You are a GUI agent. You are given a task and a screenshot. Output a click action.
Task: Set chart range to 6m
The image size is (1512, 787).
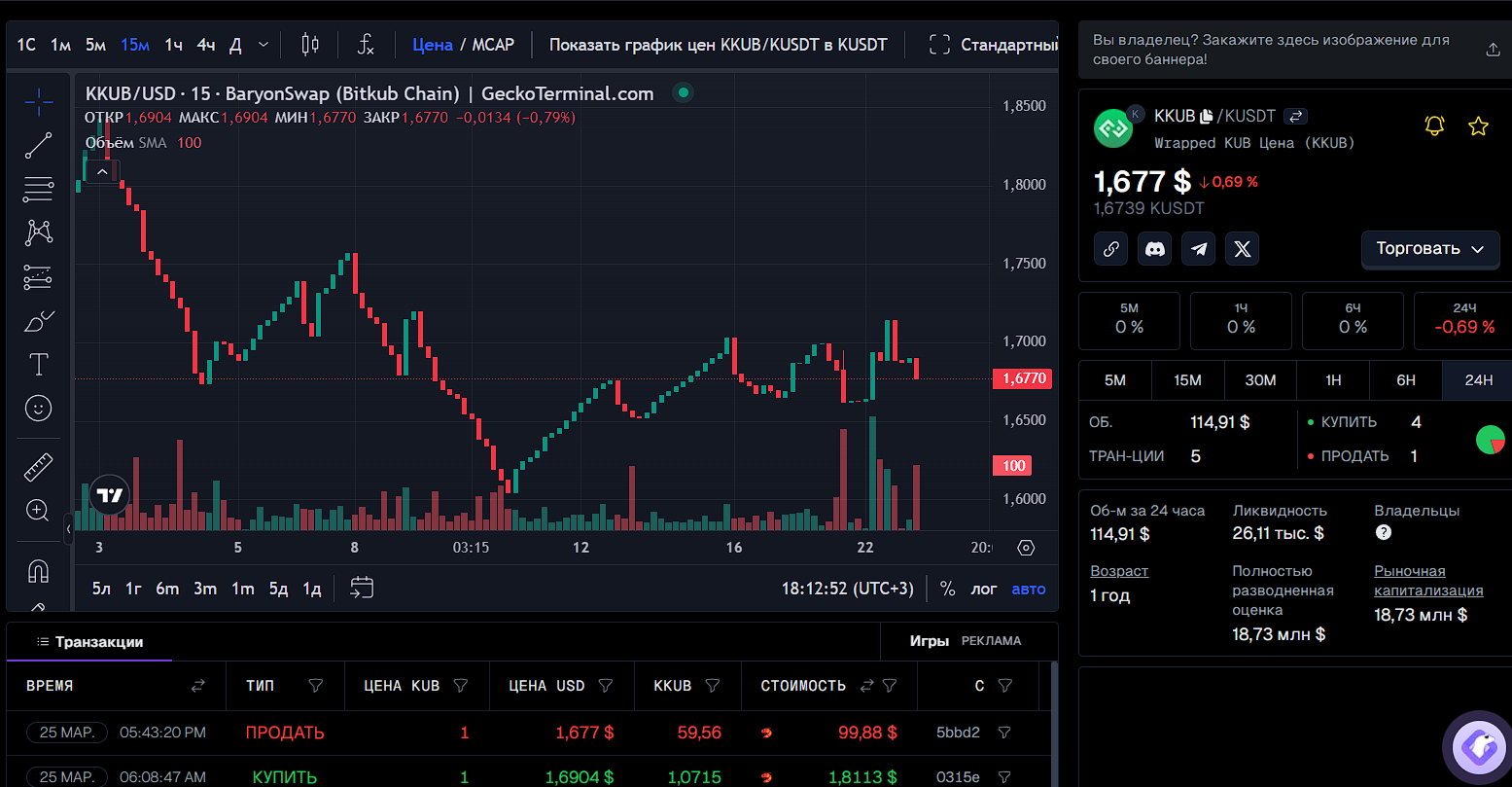pyautogui.click(x=168, y=589)
